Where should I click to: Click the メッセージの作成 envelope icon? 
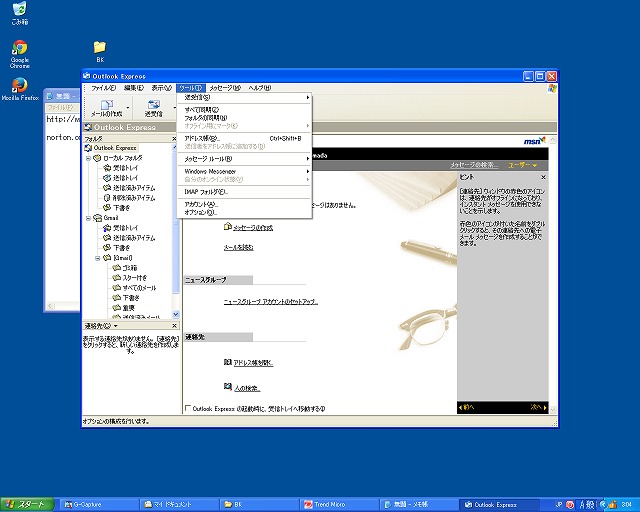pos(228,227)
